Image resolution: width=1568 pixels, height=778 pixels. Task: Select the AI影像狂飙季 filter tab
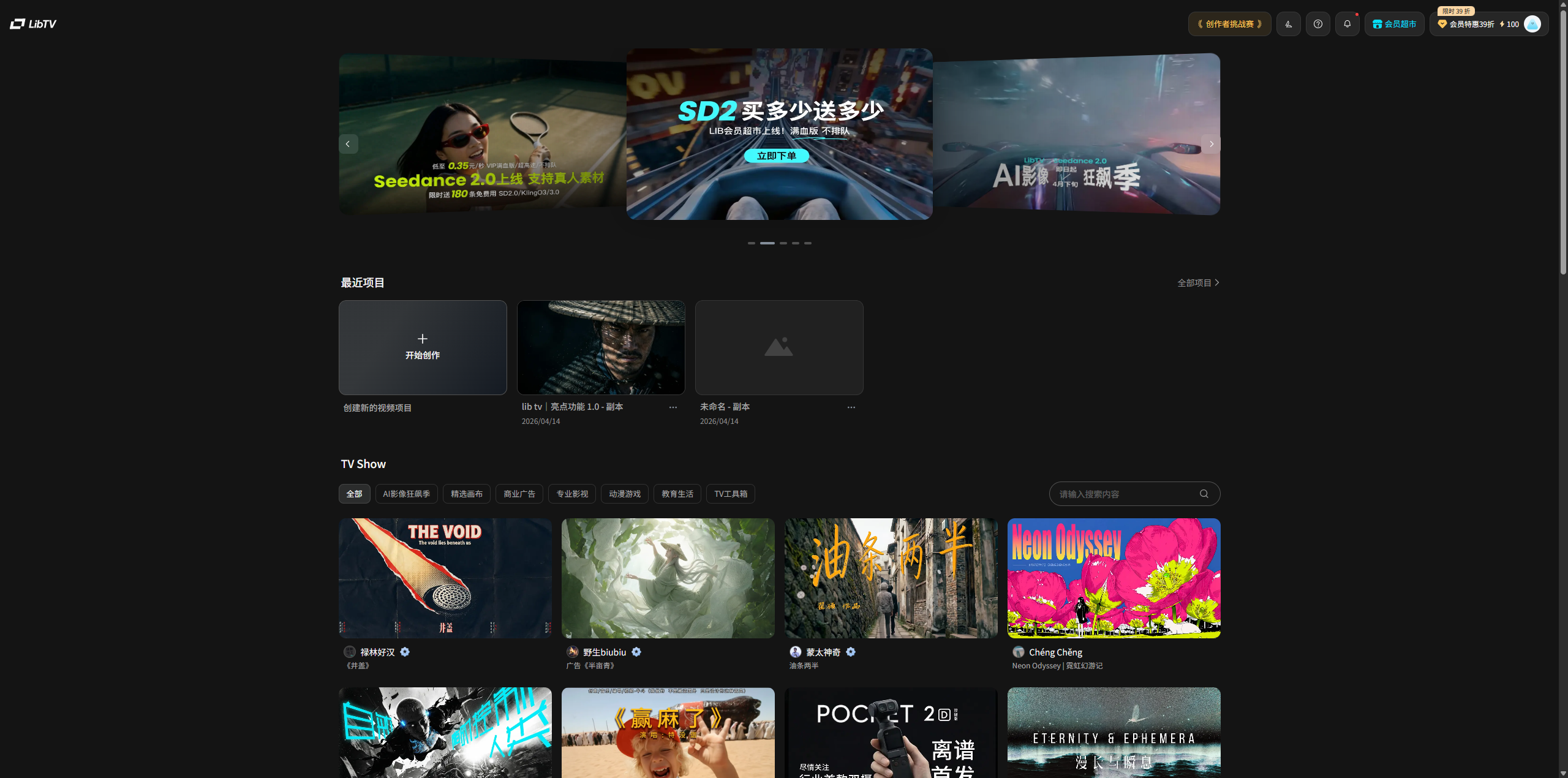tap(406, 494)
